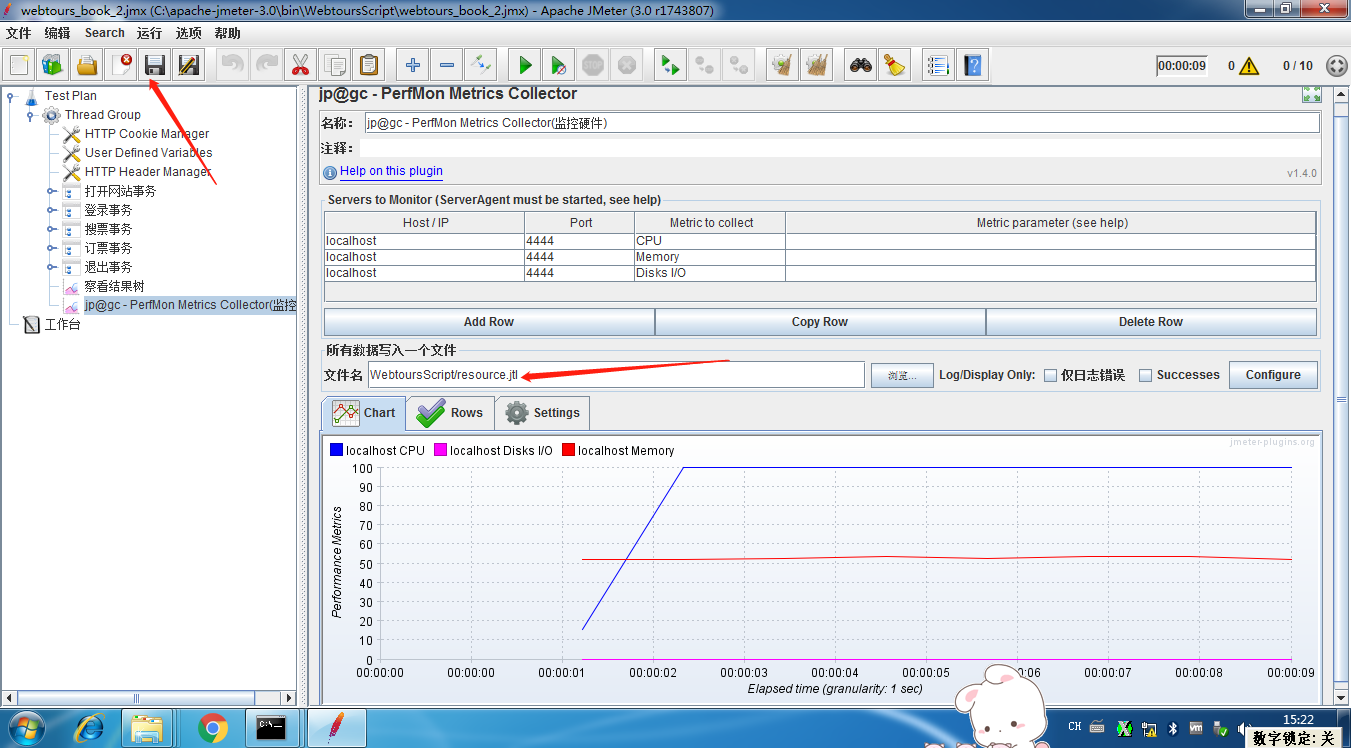Click the Remote Shutdown All icon
This screenshot has height=748, width=1351.
(738, 66)
